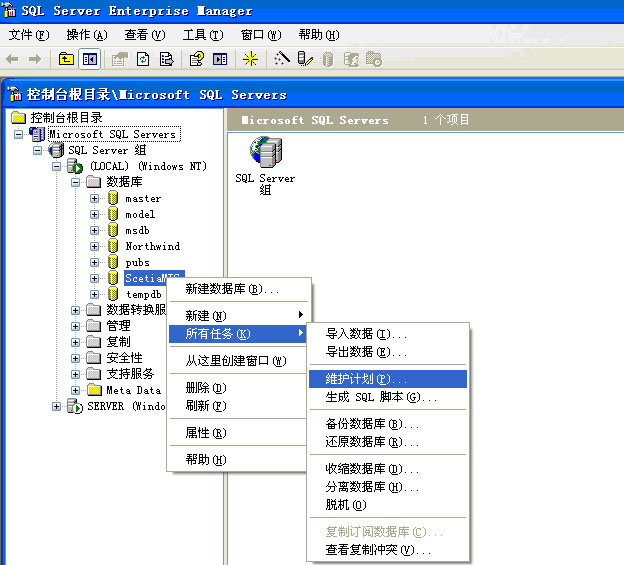Select the pubs database tree item
The width and height of the screenshot is (624, 565).
point(137,262)
